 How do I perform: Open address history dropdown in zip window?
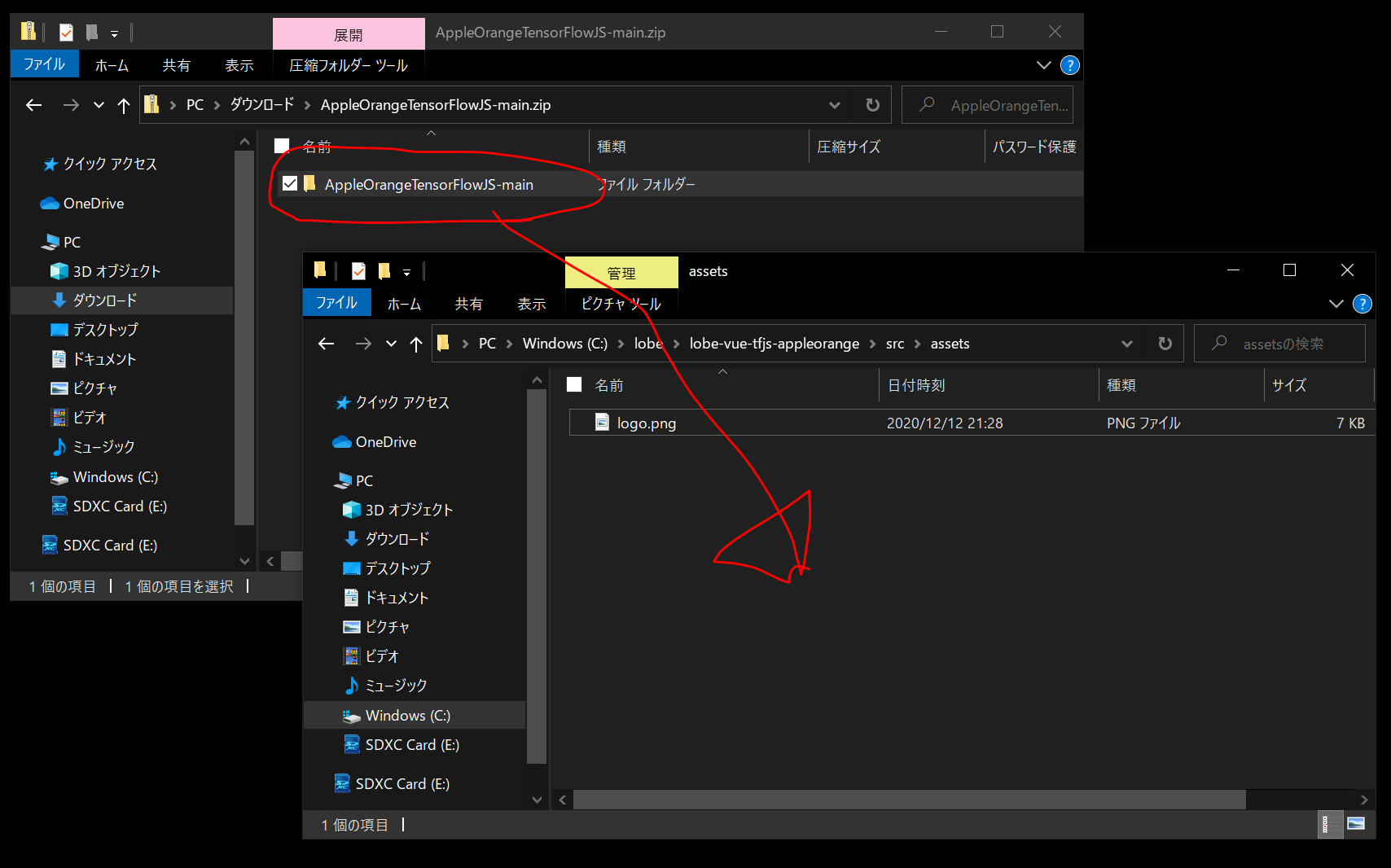(x=835, y=105)
